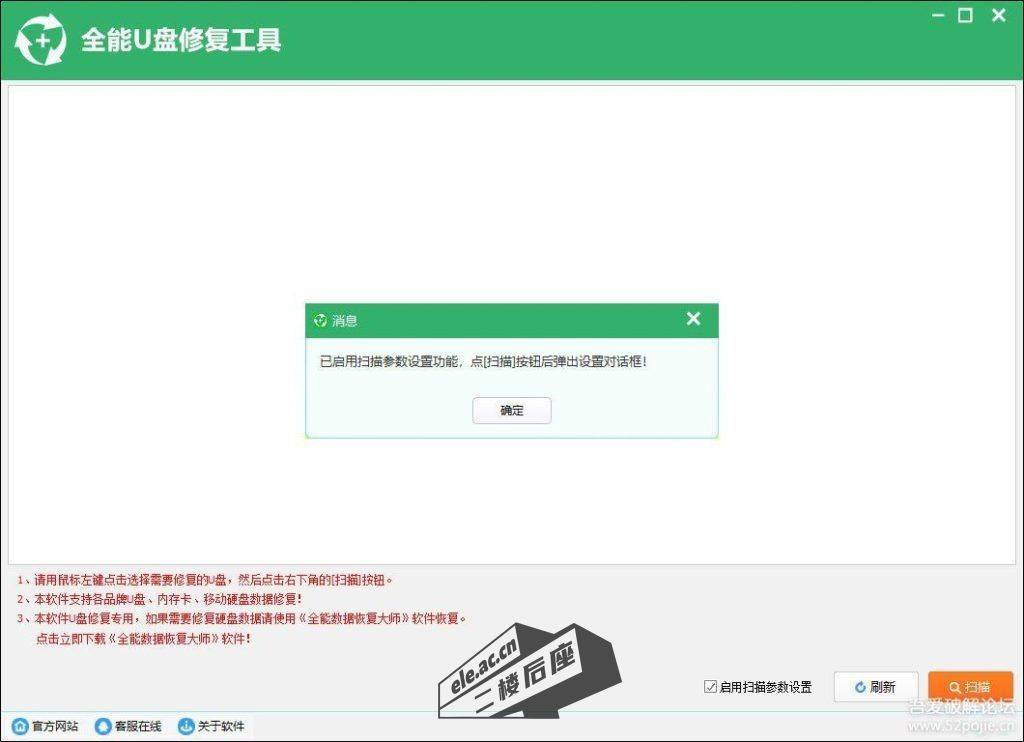Select the 官方网站 text label
Image resolution: width=1024 pixels, height=742 pixels.
[x=55, y=726]
